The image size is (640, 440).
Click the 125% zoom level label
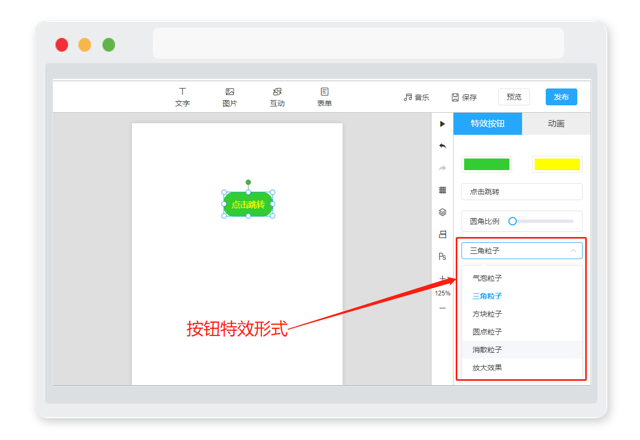point(442,293)
